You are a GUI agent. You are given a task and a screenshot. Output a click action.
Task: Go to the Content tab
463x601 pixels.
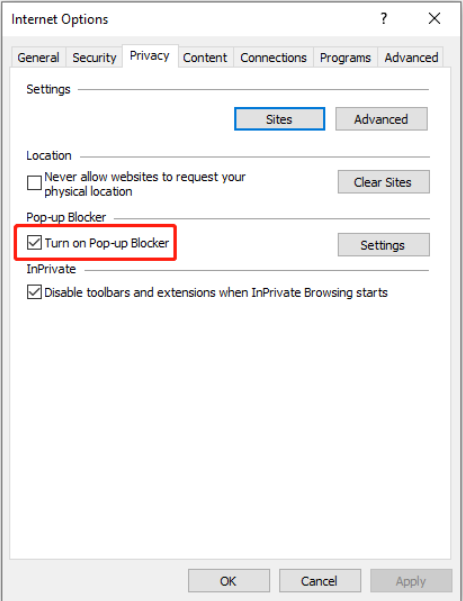tap(205, 58)
